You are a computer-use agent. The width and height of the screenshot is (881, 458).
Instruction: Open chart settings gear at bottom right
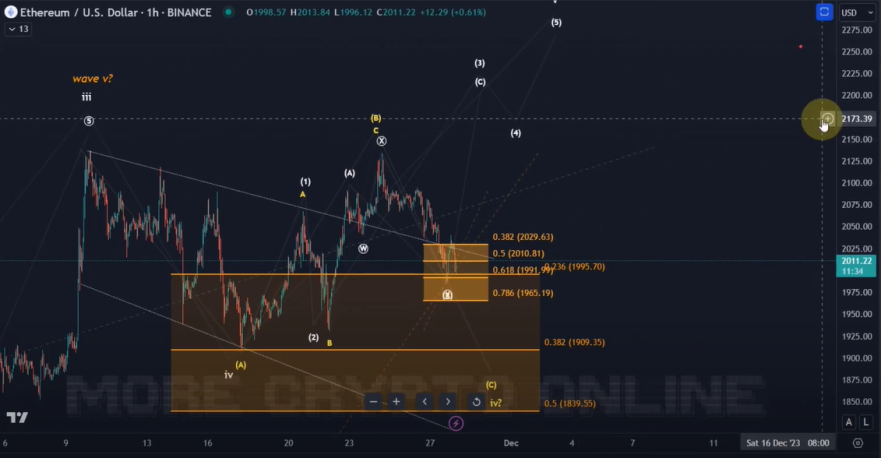[857, 443]
